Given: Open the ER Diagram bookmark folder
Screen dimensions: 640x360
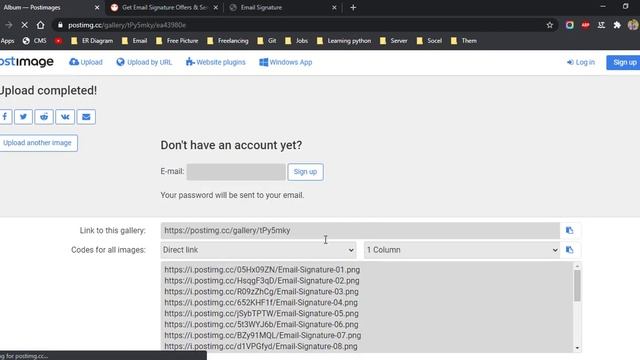Looking at the screenshot, I should [92, 41].
